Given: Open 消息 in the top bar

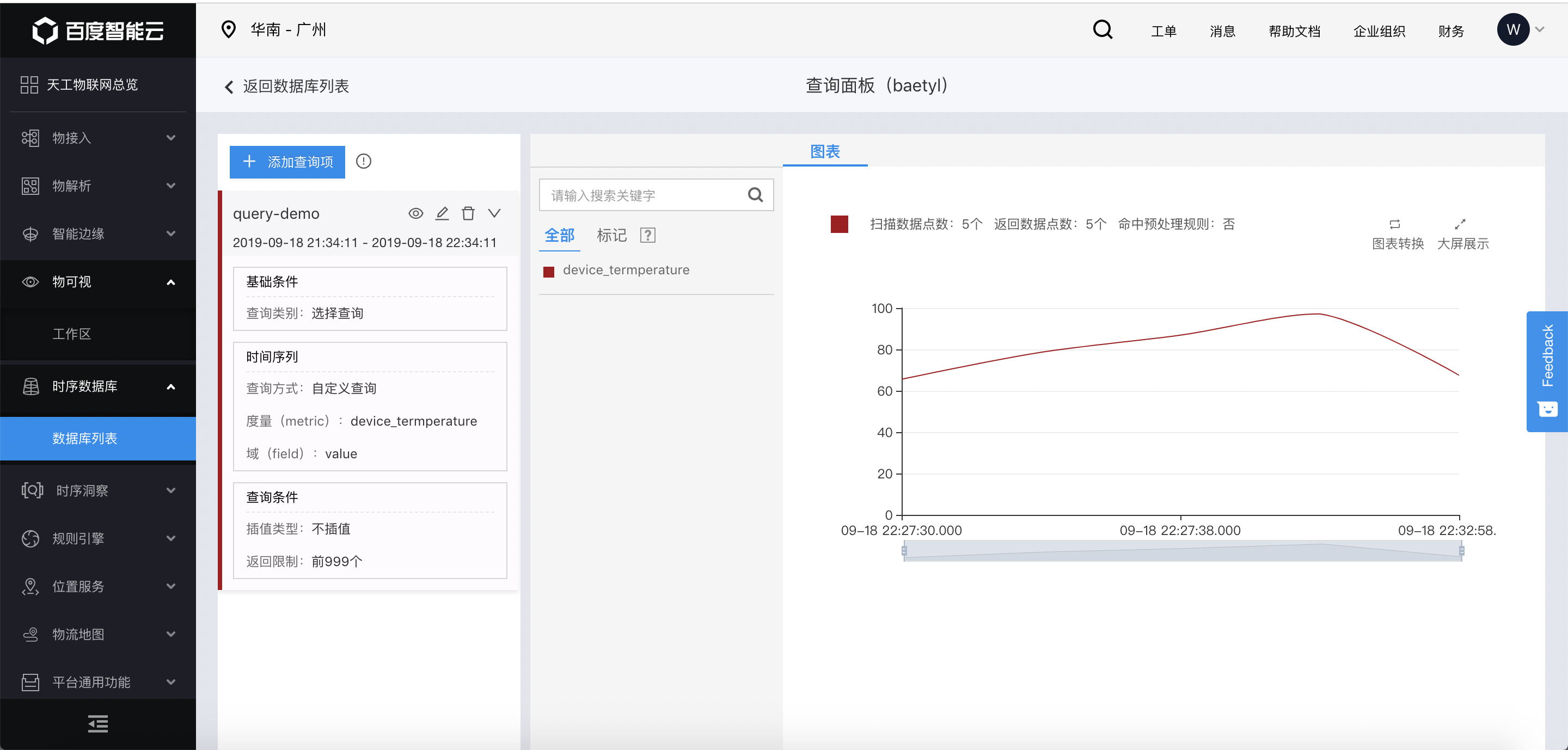Looking at the screenshot, I should (x=1222, y=31).
